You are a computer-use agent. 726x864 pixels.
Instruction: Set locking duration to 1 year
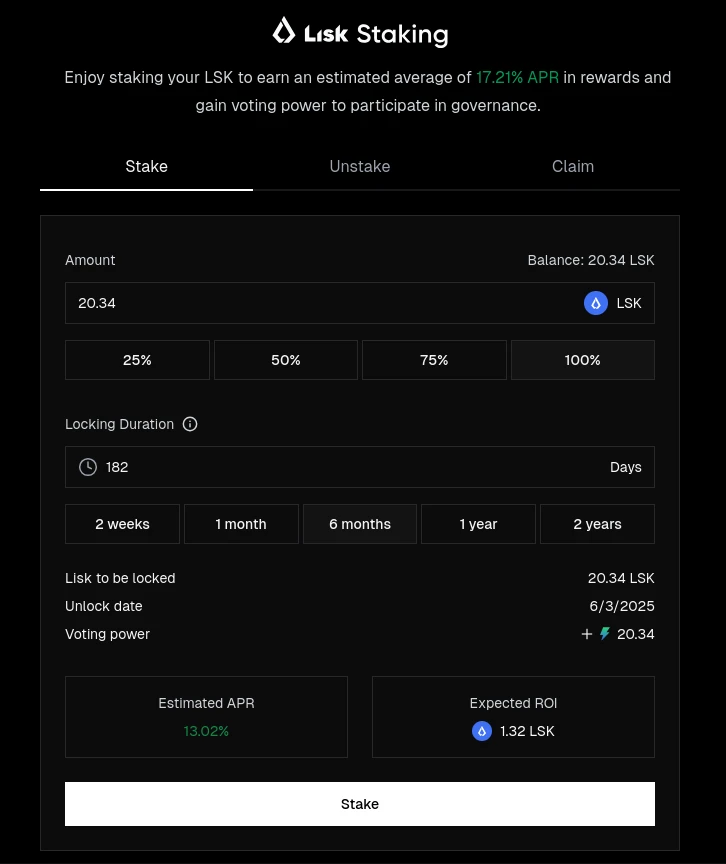tap(479, 524)
